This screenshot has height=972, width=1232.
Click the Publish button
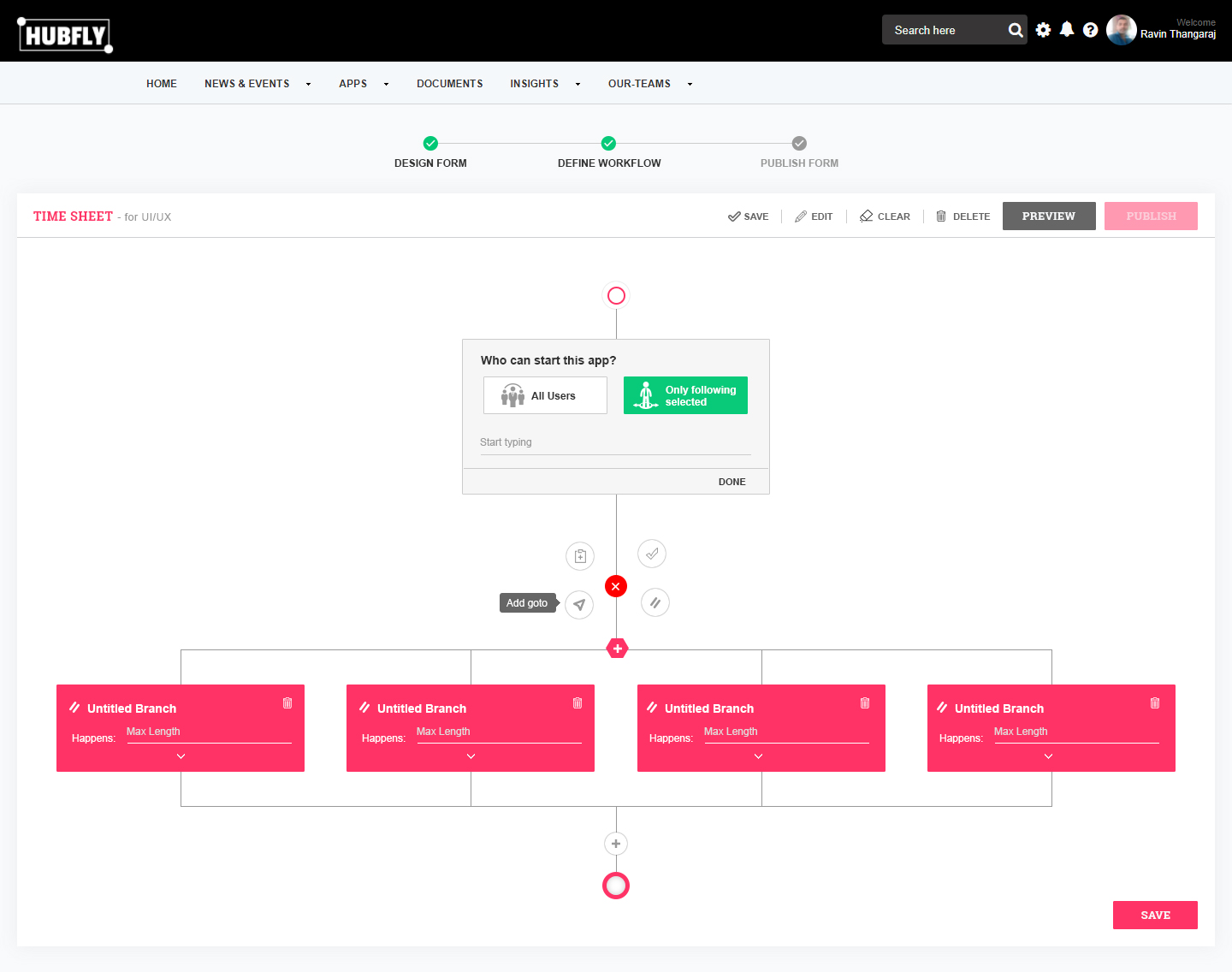pos(1151,216)
